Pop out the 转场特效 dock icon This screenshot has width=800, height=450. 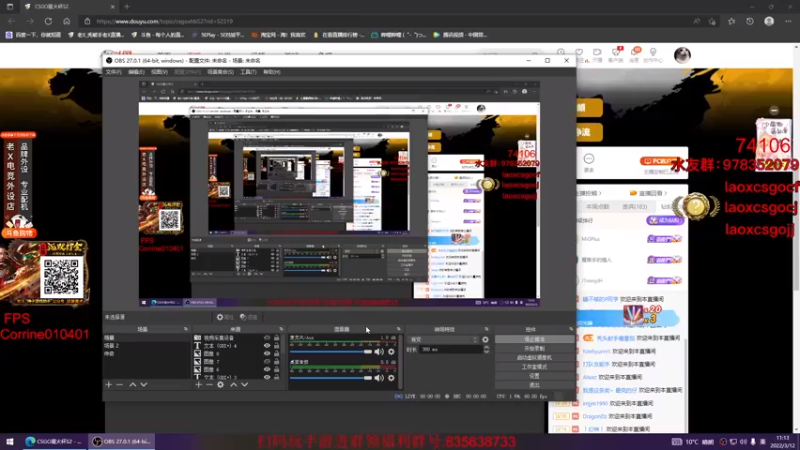tap(487, 330)
